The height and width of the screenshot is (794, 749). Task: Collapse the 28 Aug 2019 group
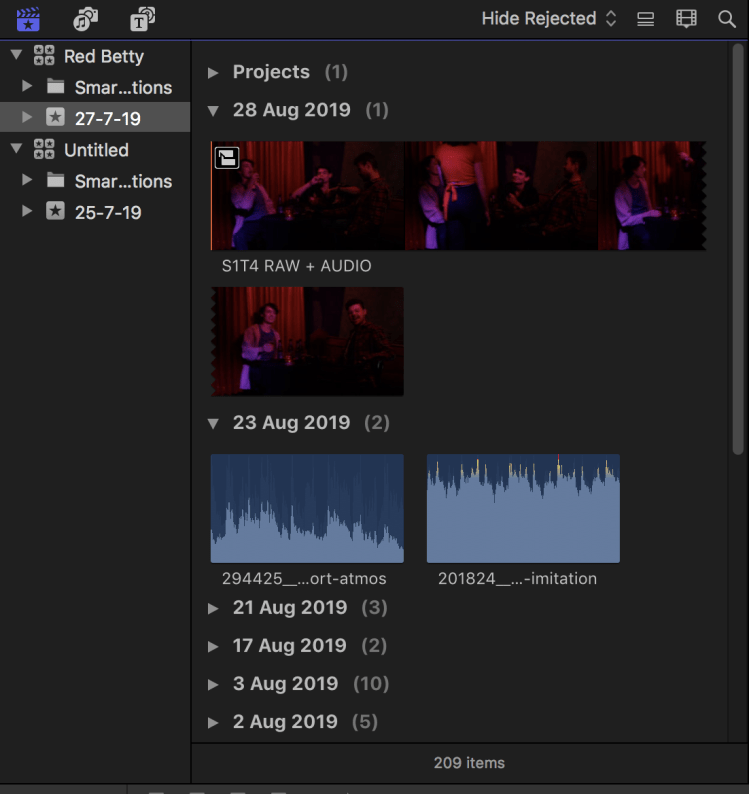[213, 110]
